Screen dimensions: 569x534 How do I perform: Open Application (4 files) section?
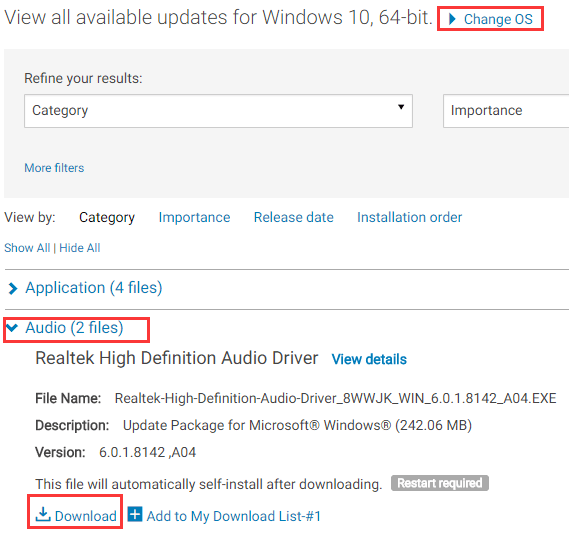tap(94, 288)
